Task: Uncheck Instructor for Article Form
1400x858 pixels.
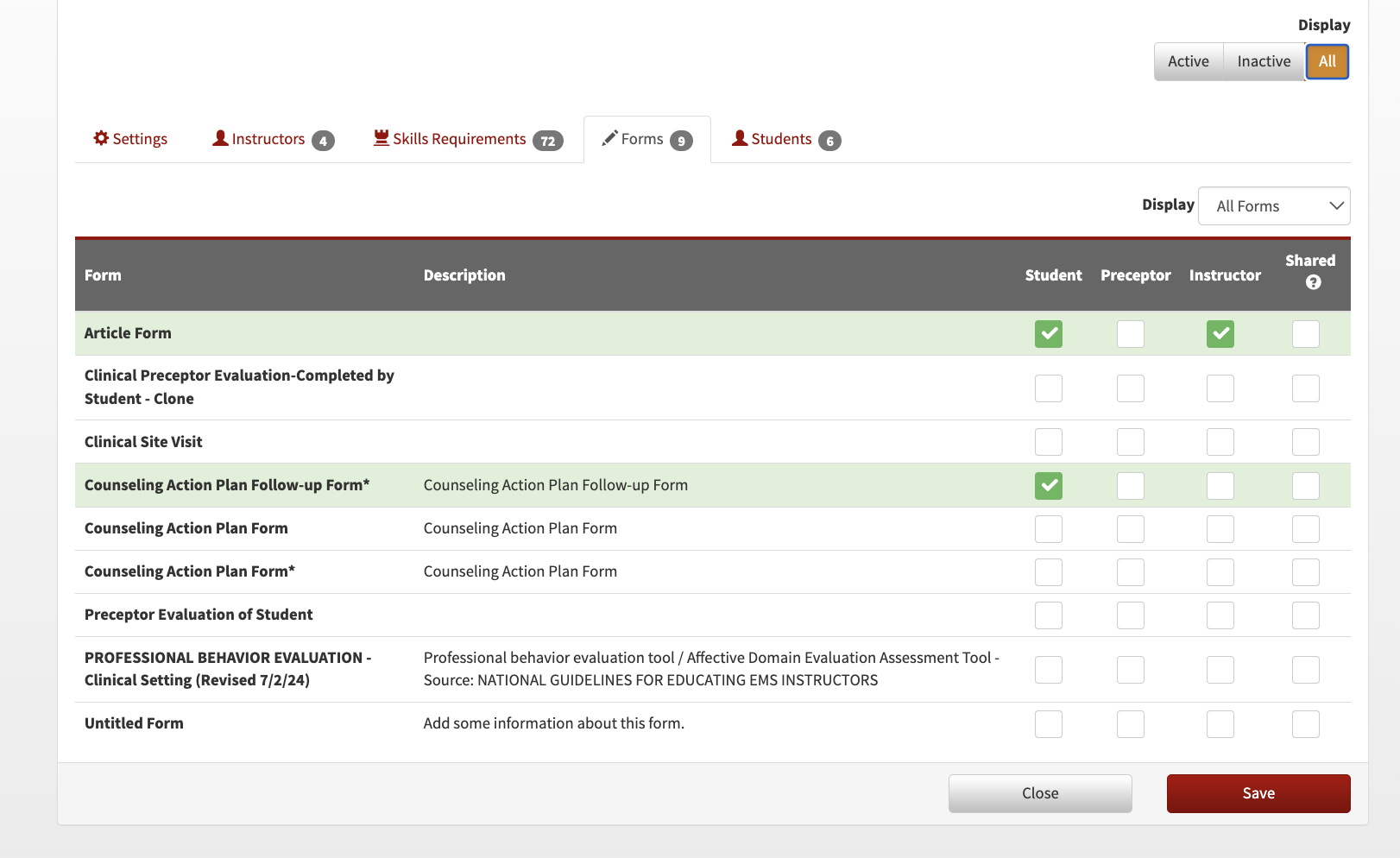Action: (1220, 334)
